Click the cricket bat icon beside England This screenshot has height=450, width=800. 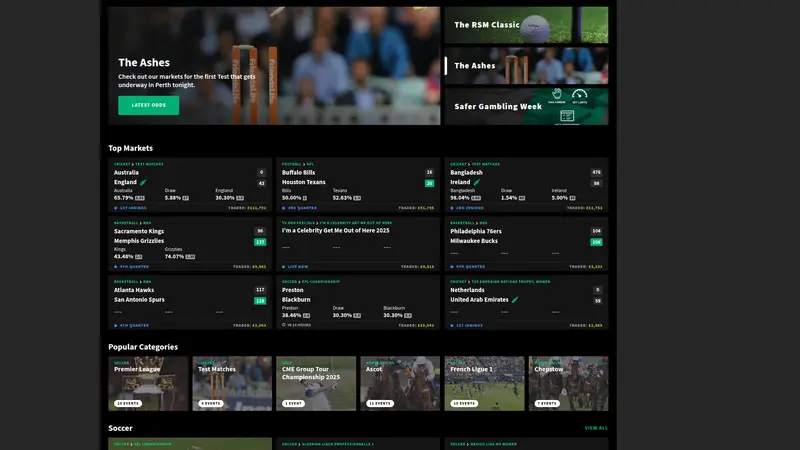pos(143,183)
